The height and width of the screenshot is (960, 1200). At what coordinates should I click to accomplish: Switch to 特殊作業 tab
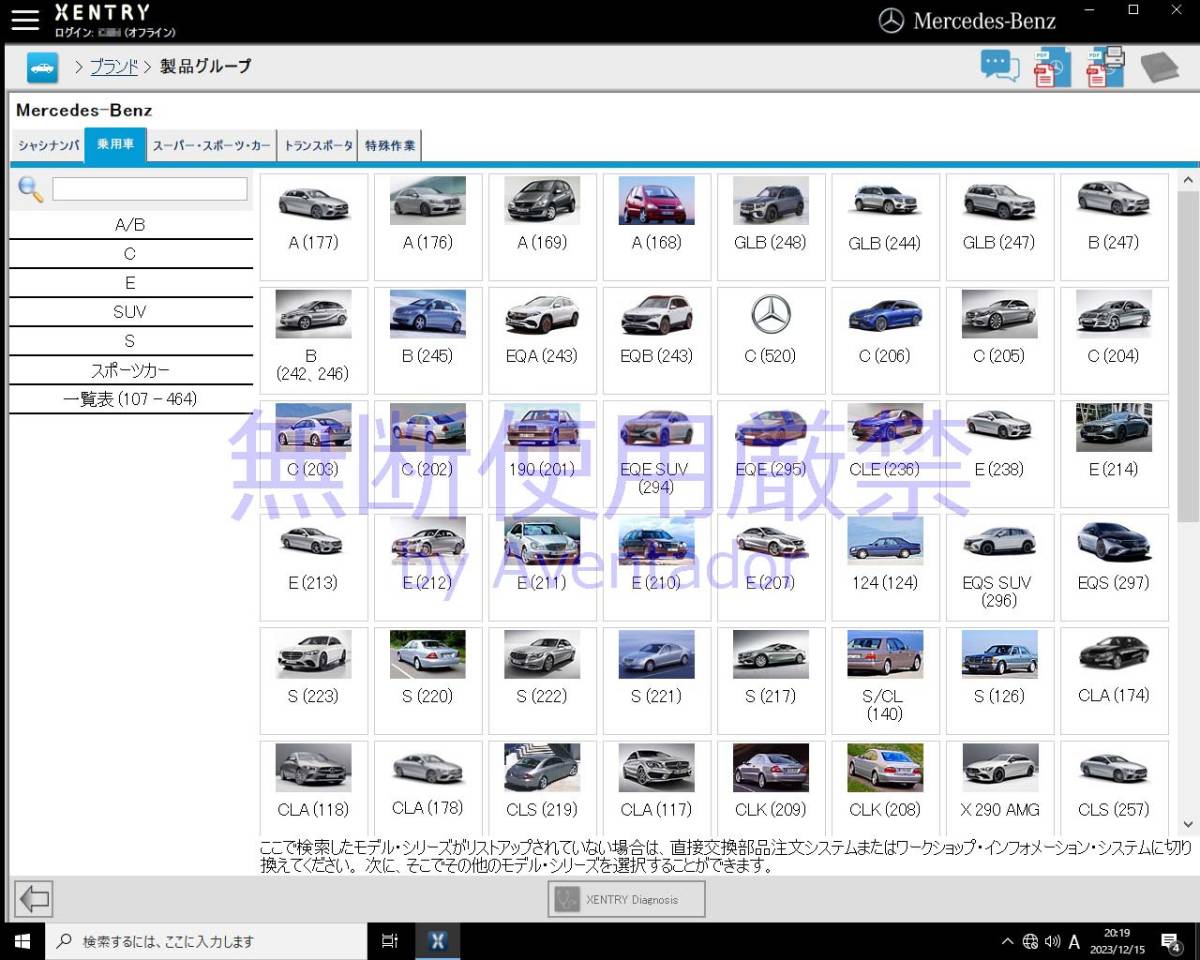click(x=390, y=146)
